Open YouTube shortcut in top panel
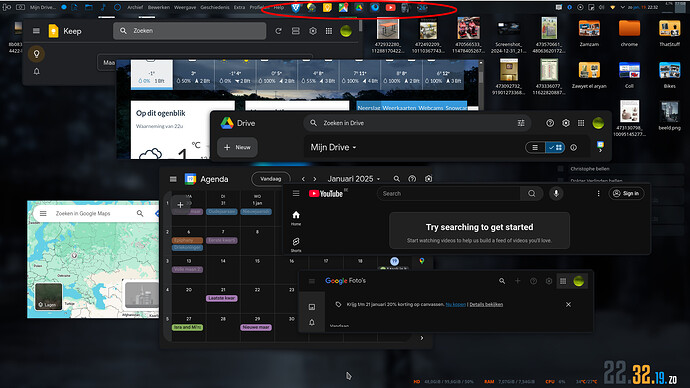The height and width of the screenshot is (388, 690). click(390, 7)
